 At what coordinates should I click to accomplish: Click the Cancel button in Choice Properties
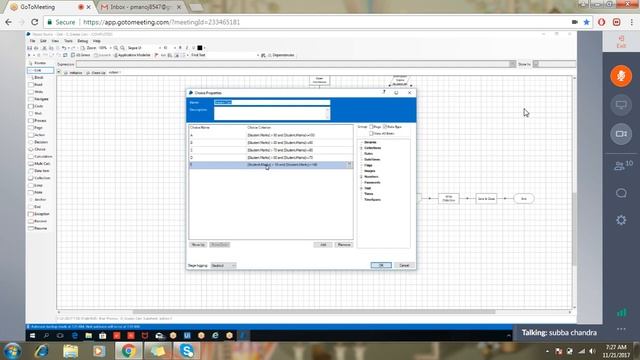tap(404, 265)
